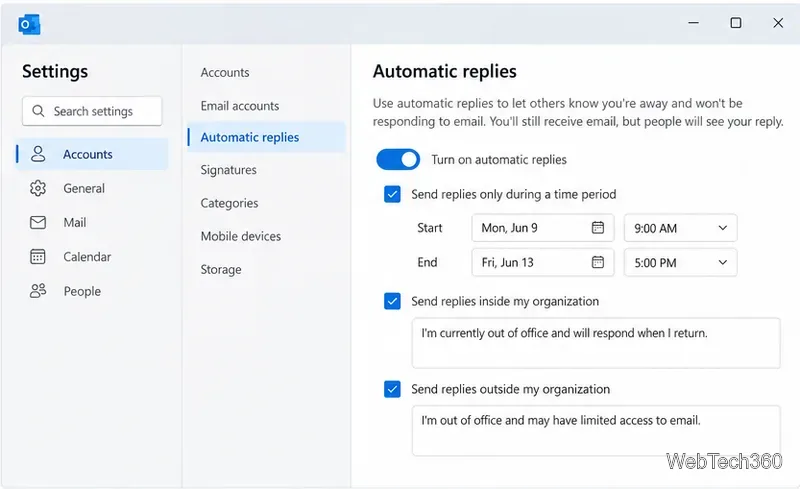
Task: Click the inside organization reply message box
Action: coord(596,343)
